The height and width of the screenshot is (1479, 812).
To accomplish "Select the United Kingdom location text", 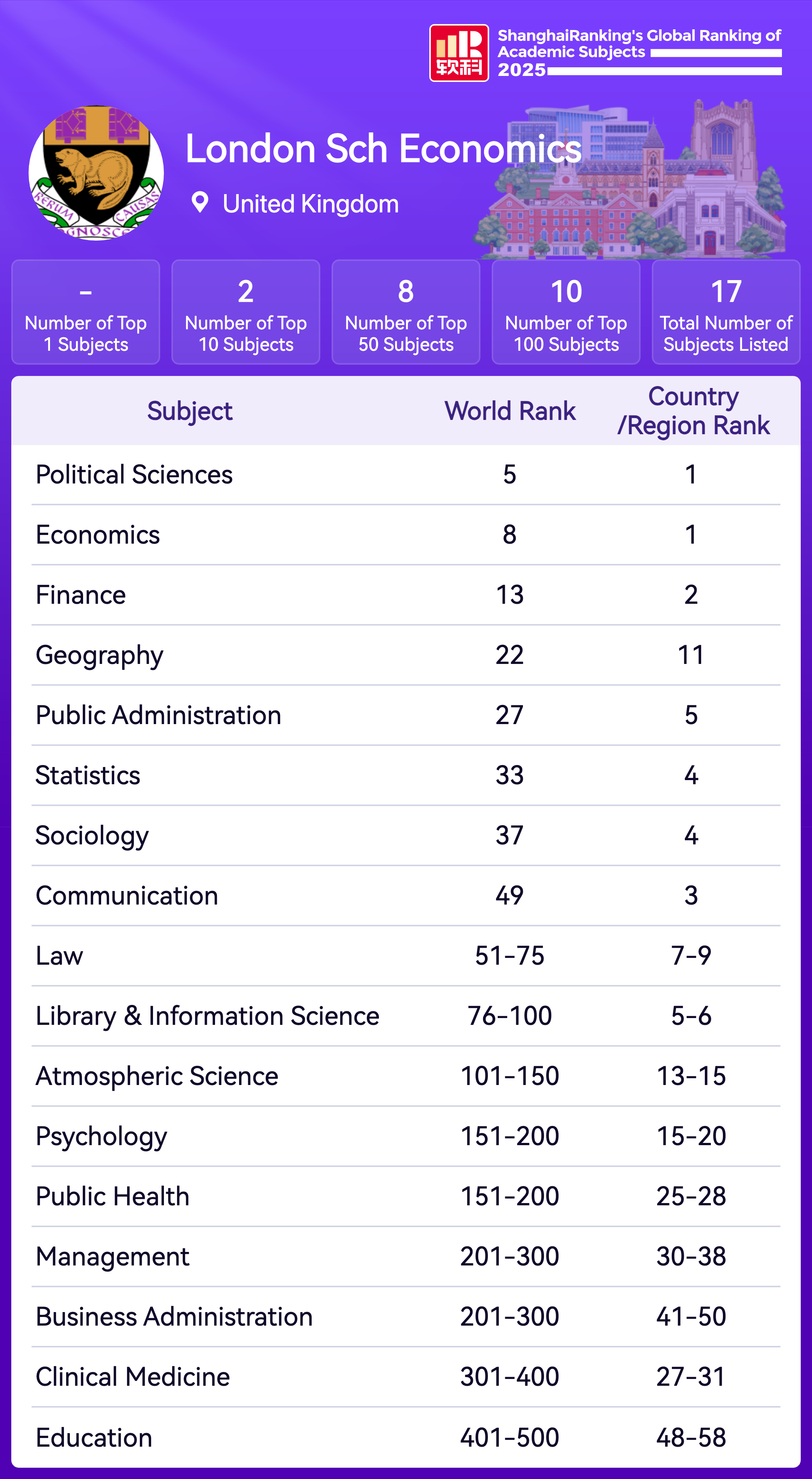I will click(310, 204).
